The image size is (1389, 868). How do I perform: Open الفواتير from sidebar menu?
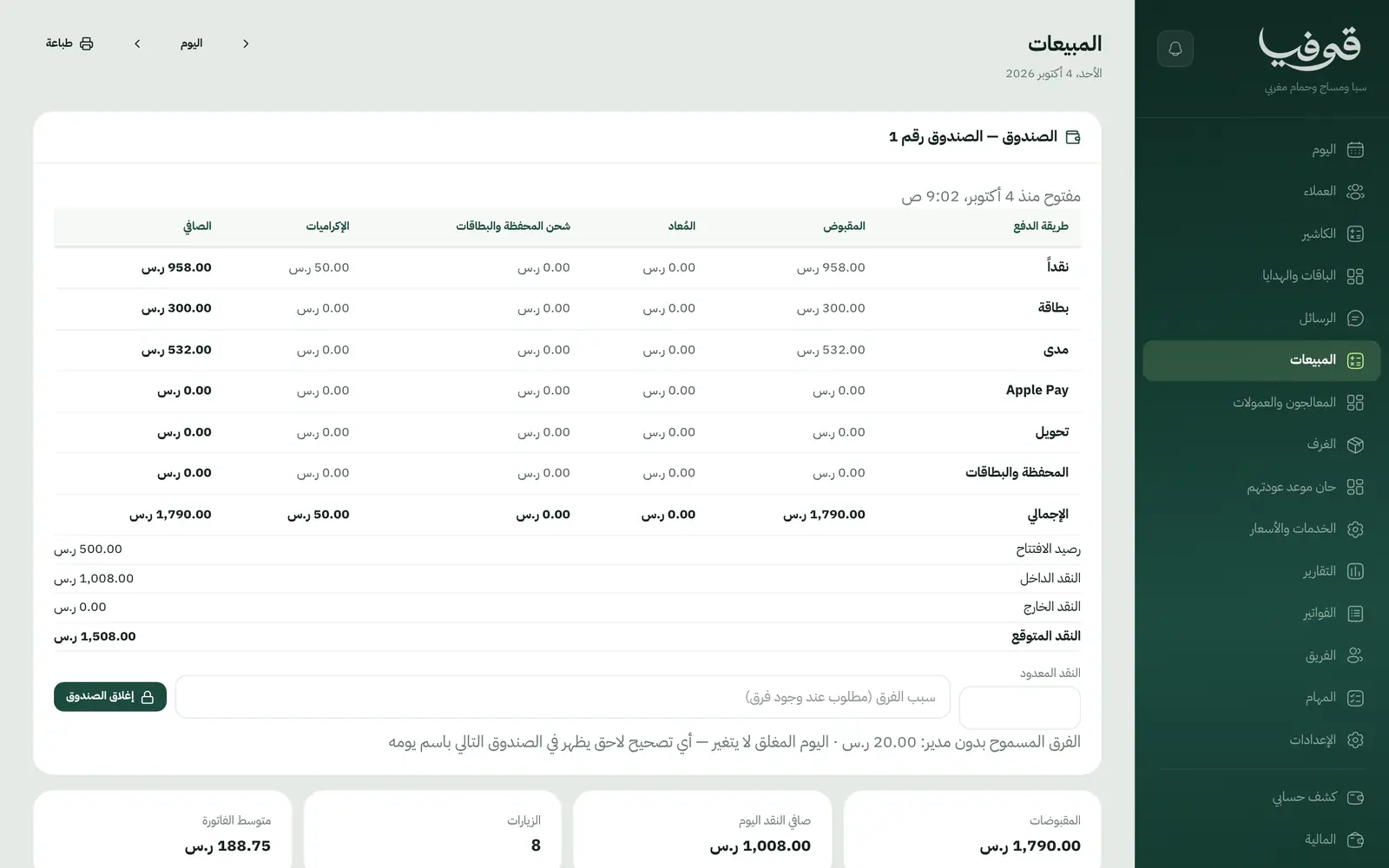pyautogui.click(x=1261, y=614)
